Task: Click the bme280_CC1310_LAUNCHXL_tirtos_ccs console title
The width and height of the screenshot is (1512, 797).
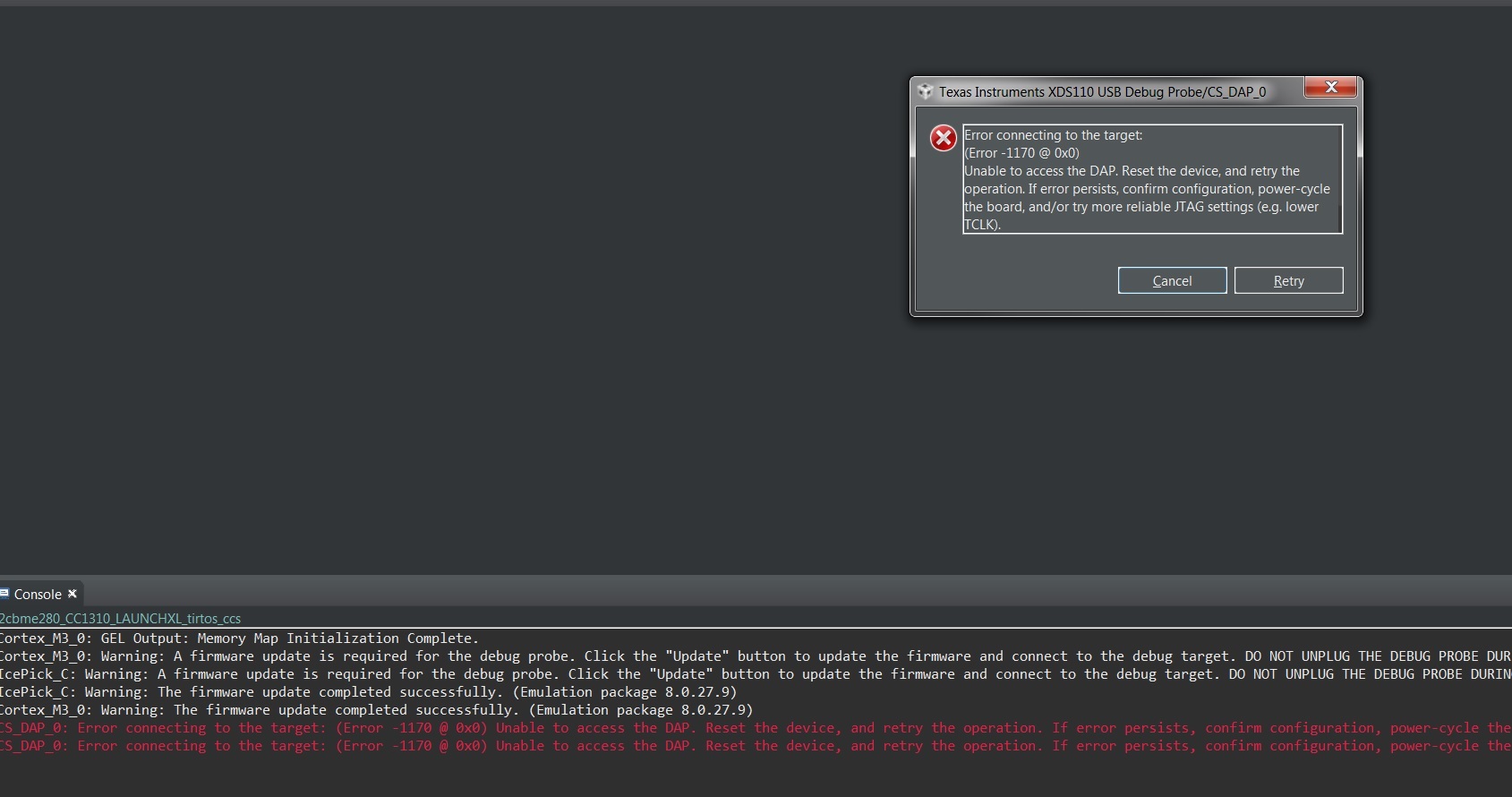Action: [x=120, y=618]
